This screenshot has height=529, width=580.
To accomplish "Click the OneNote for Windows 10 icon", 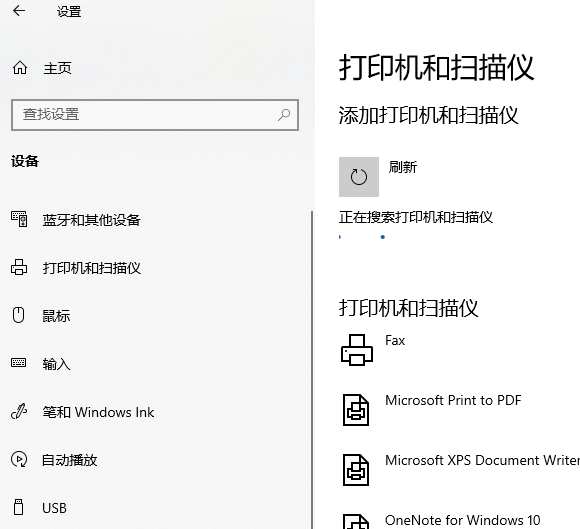I will (356, 522).
